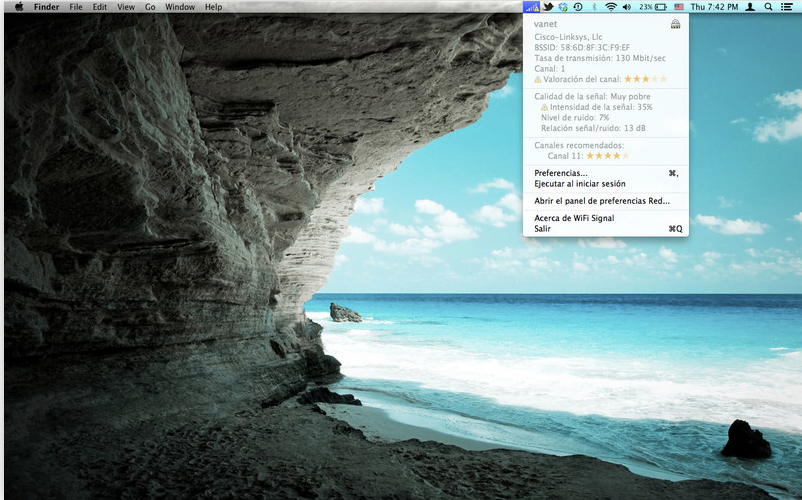Open the File menu
The image size is (802, 500).
[x=76, y=7]
